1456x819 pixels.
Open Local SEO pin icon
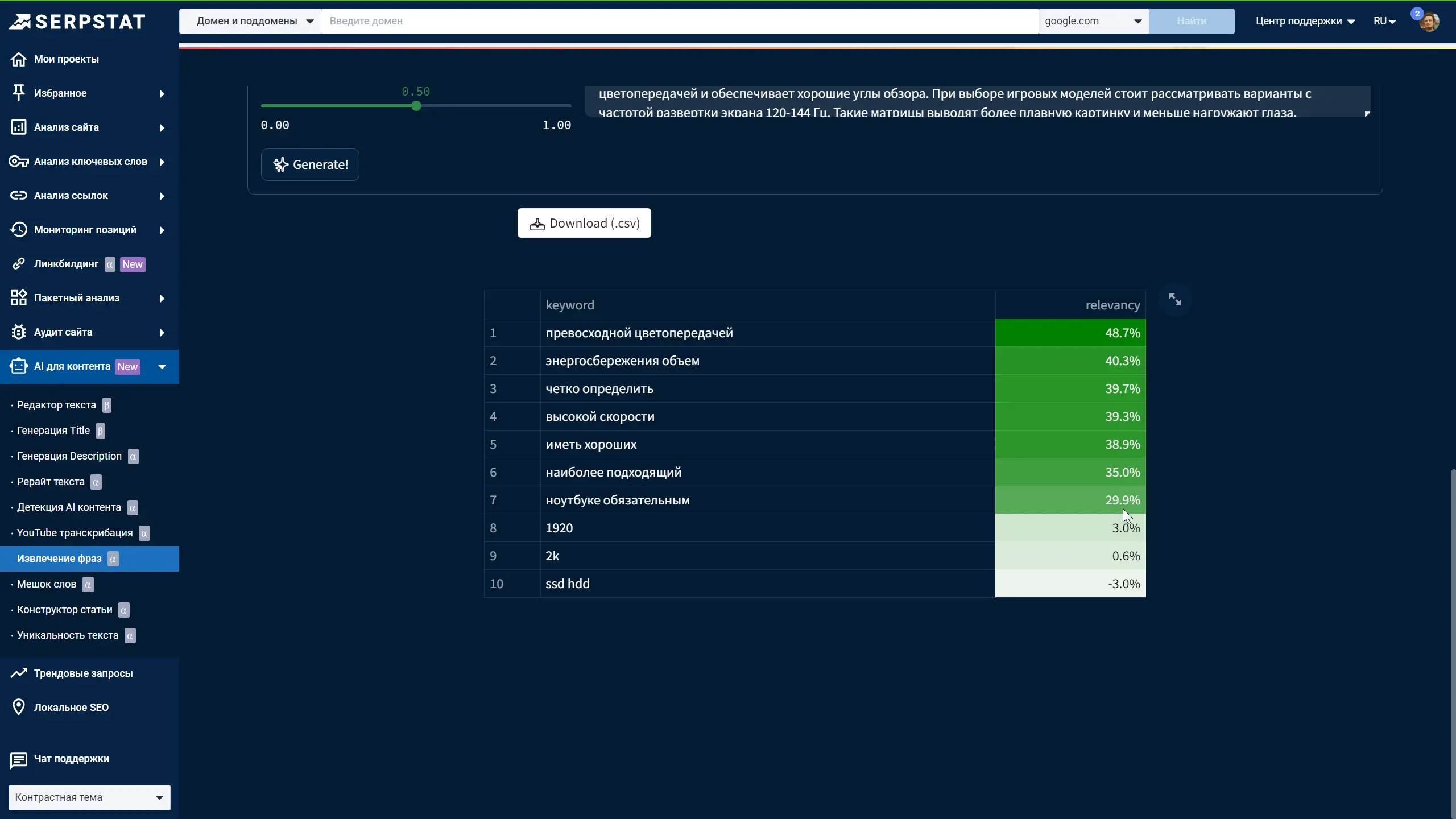19,707
